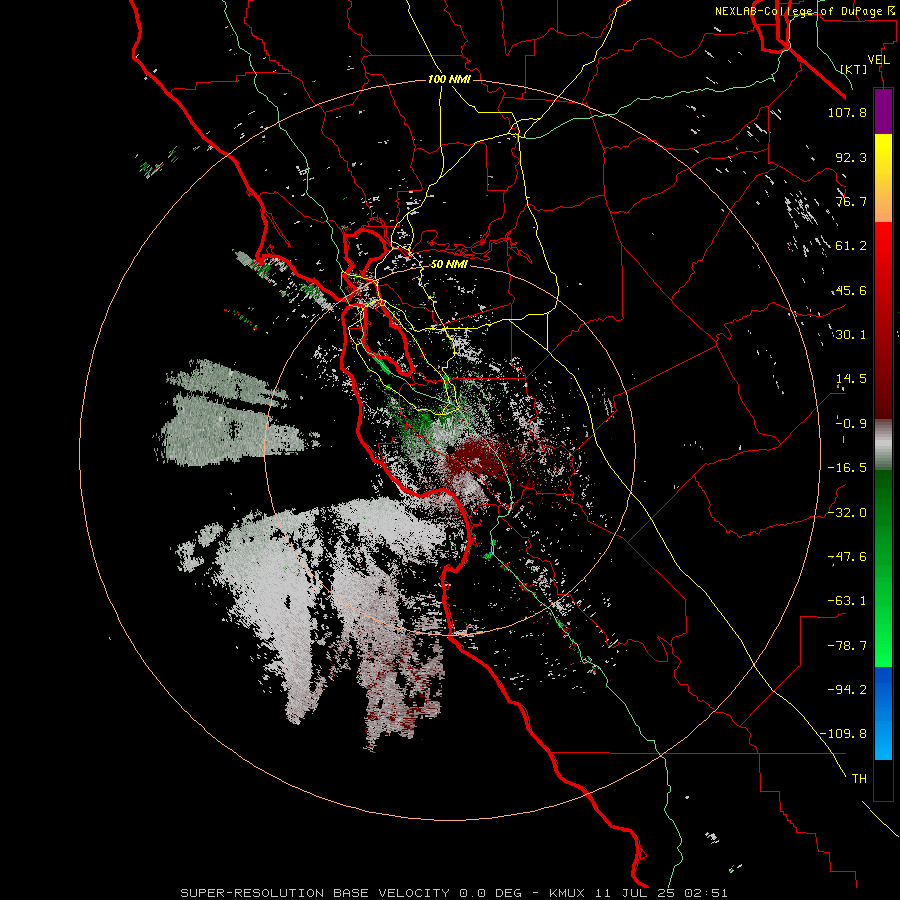Screen dimensions: 900x900
Task: Click the 76.7 velocity scale value
Action: pyautogui.click(x=851, y=201)
